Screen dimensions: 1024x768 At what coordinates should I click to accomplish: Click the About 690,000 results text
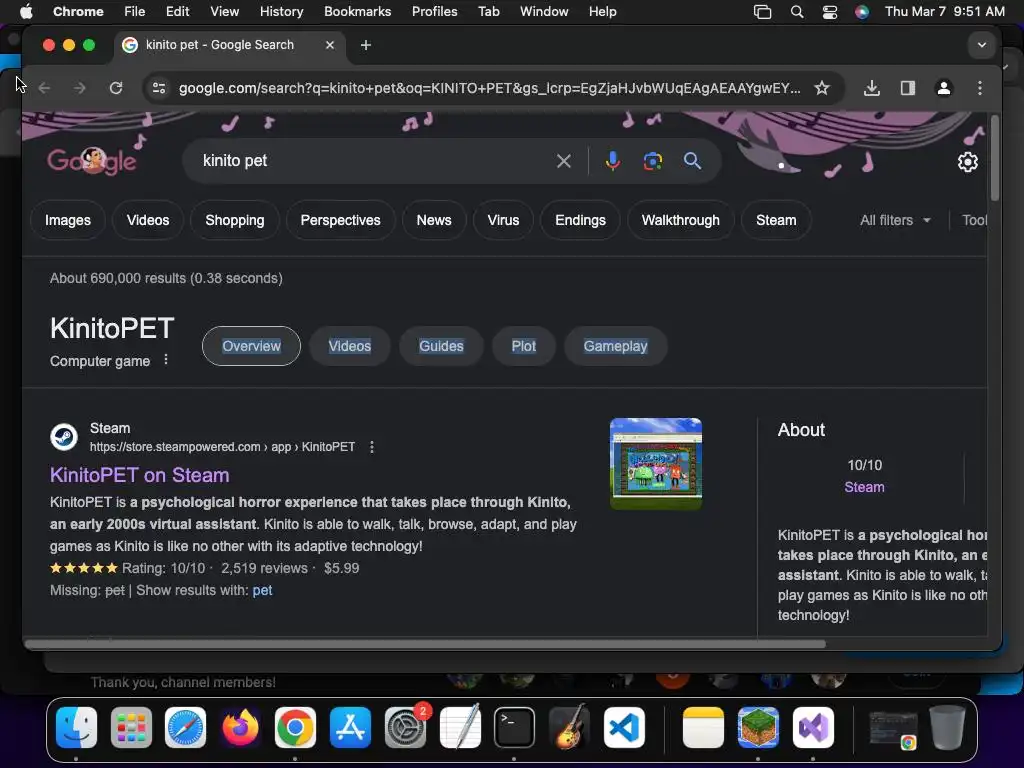point(167,278)
